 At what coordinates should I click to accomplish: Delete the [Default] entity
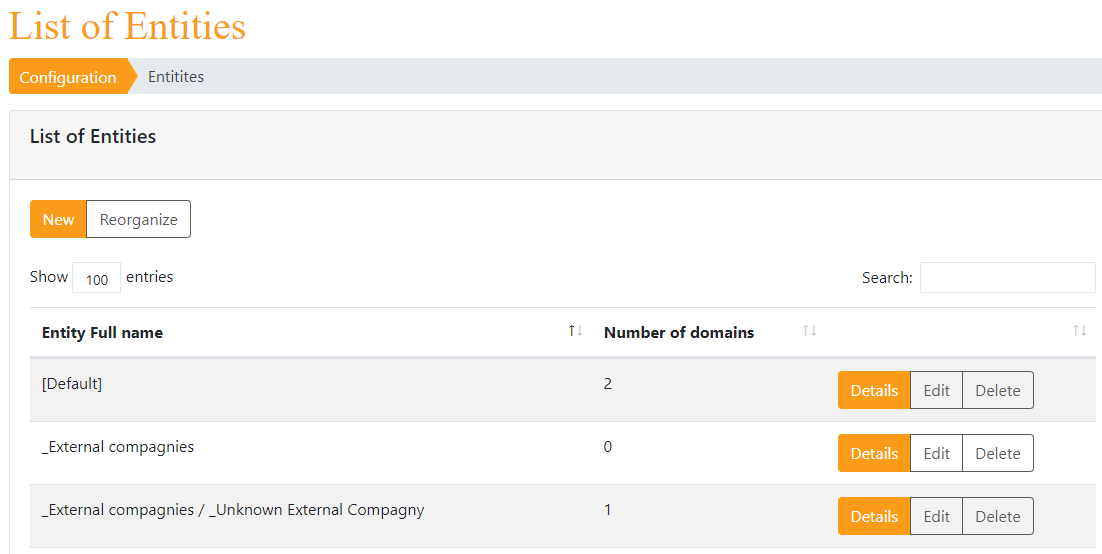[997, 390]
